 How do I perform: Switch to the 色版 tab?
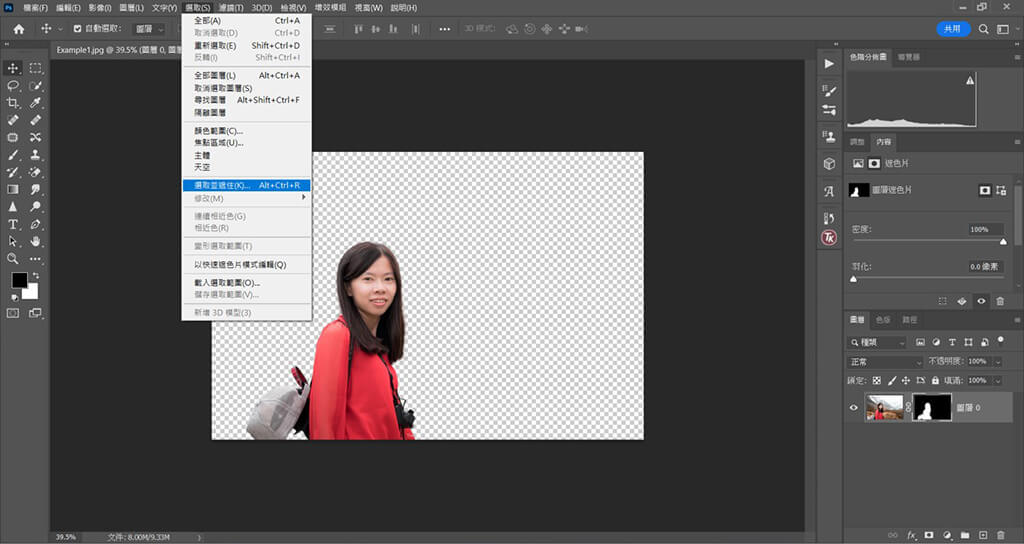pyautogui.click(x=883, y=320)
